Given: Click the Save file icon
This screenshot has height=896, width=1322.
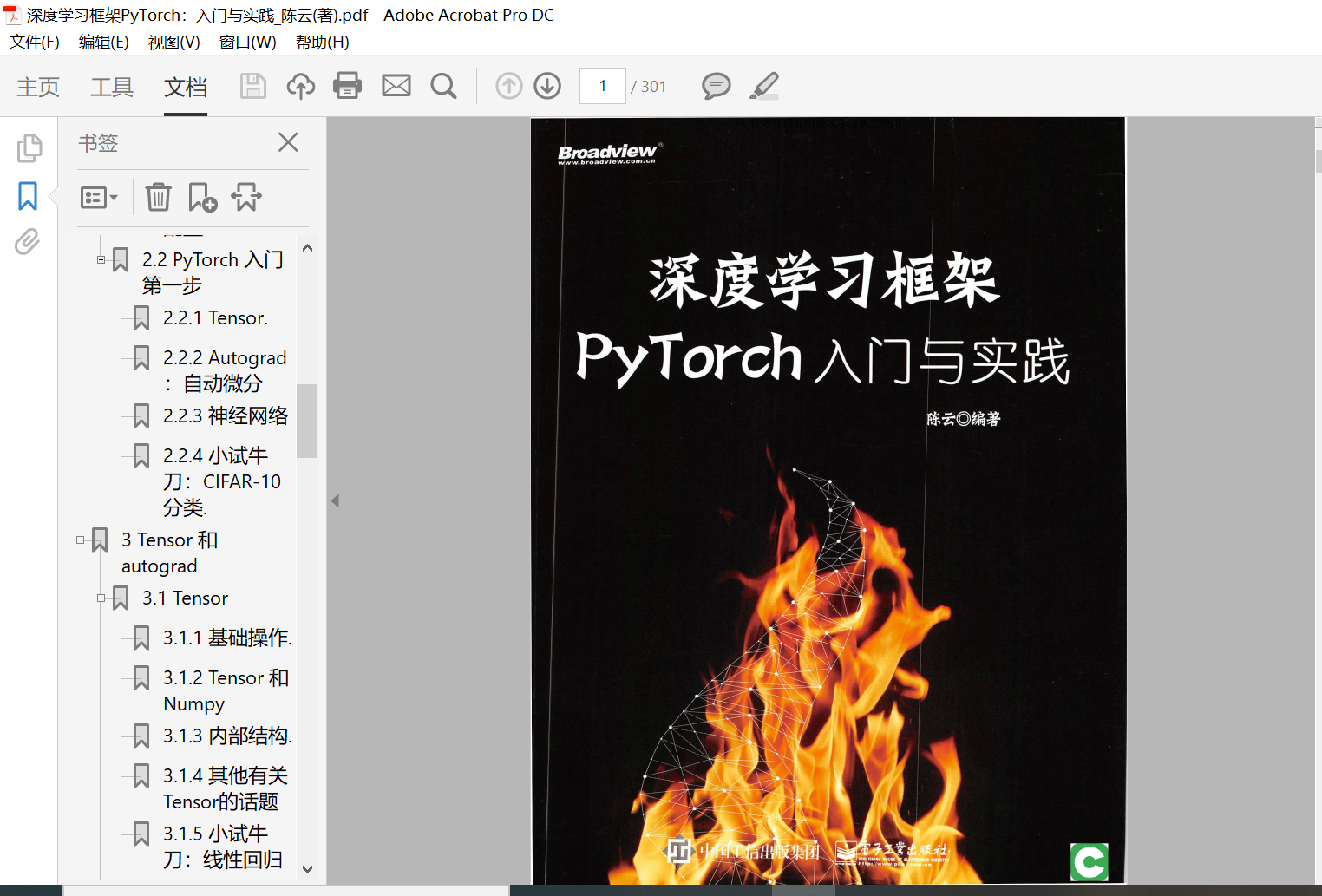Looking at the screenshot, I should (x=253, y=86).
